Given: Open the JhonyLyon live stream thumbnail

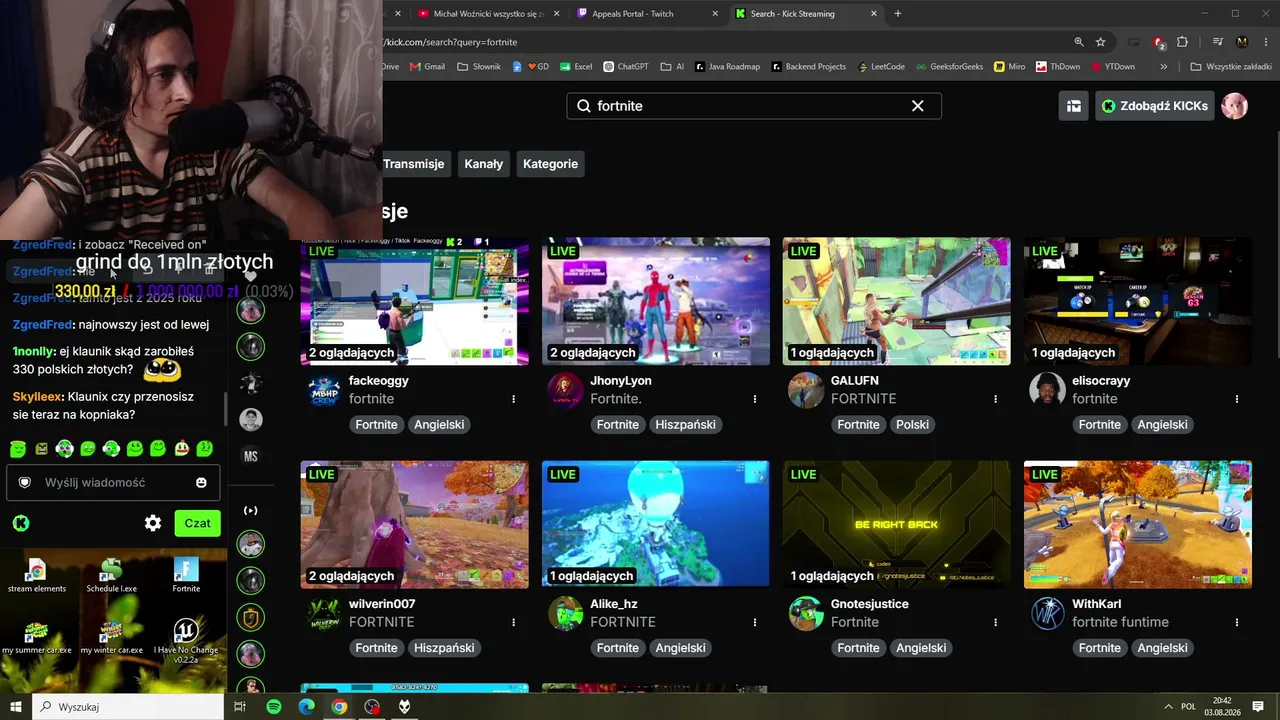Looking at the screenshot, I should [x=656, y=301].
